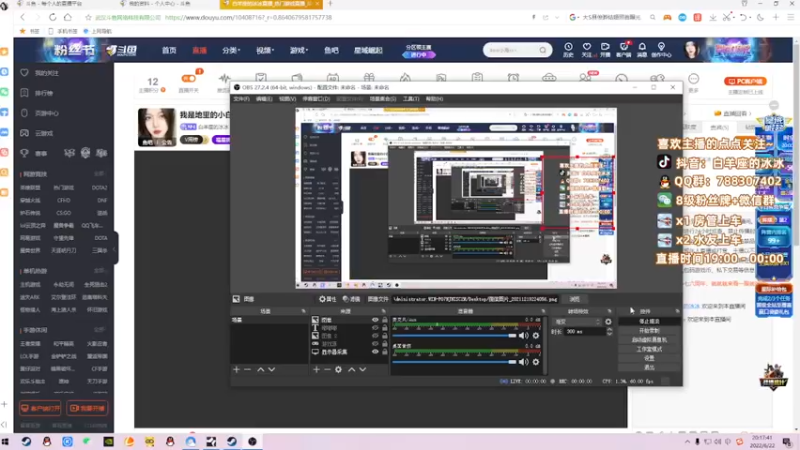Move source down arrow in sources panel
This screenshot has width=800, height=450.
(x=362, y=369)
